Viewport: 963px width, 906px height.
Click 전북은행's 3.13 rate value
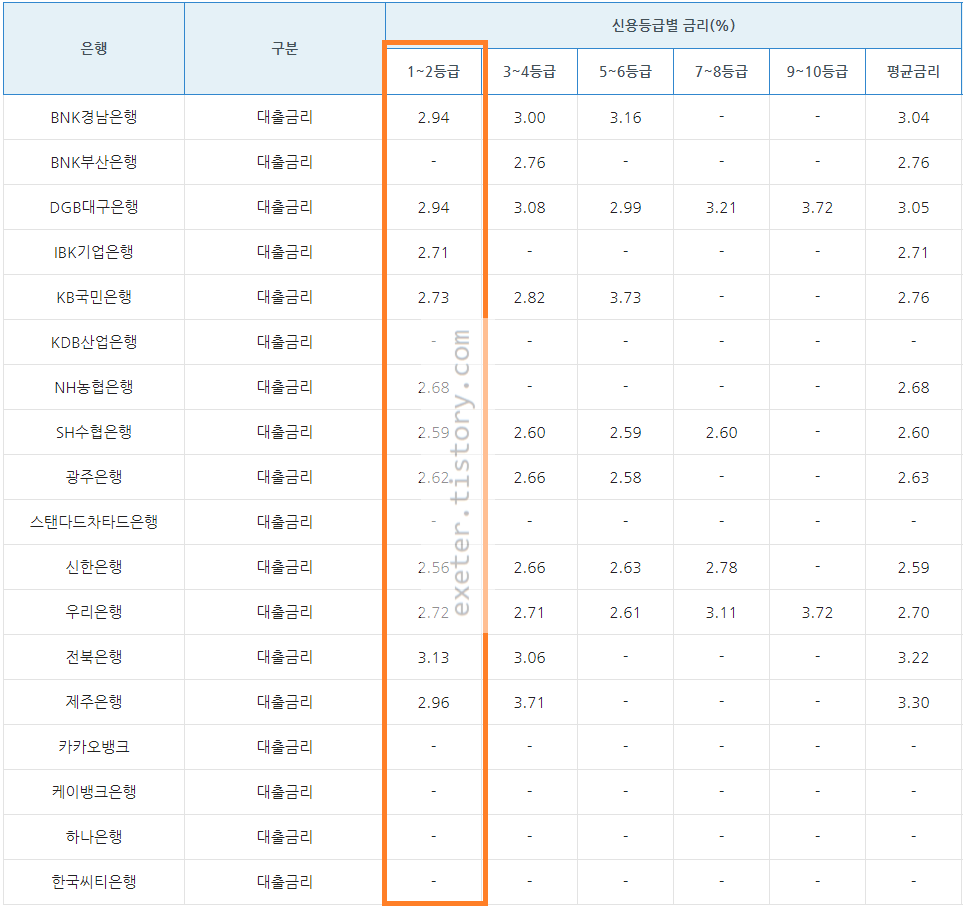[434, 657]
